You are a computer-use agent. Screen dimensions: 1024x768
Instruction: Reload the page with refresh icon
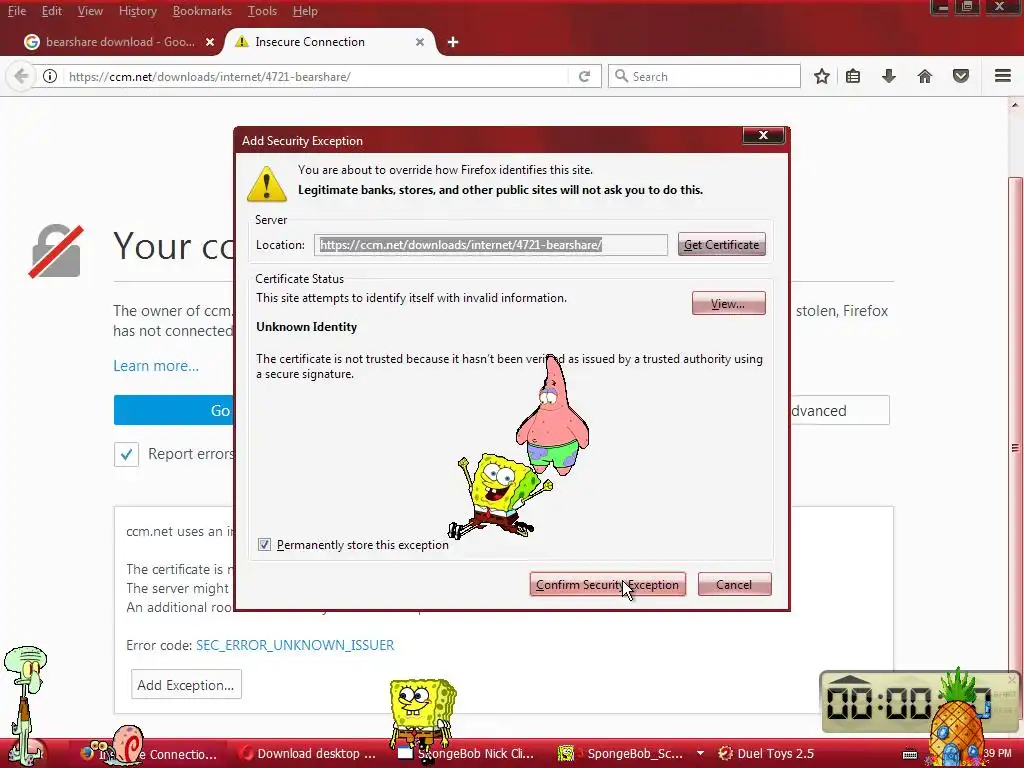coord(584,76)
